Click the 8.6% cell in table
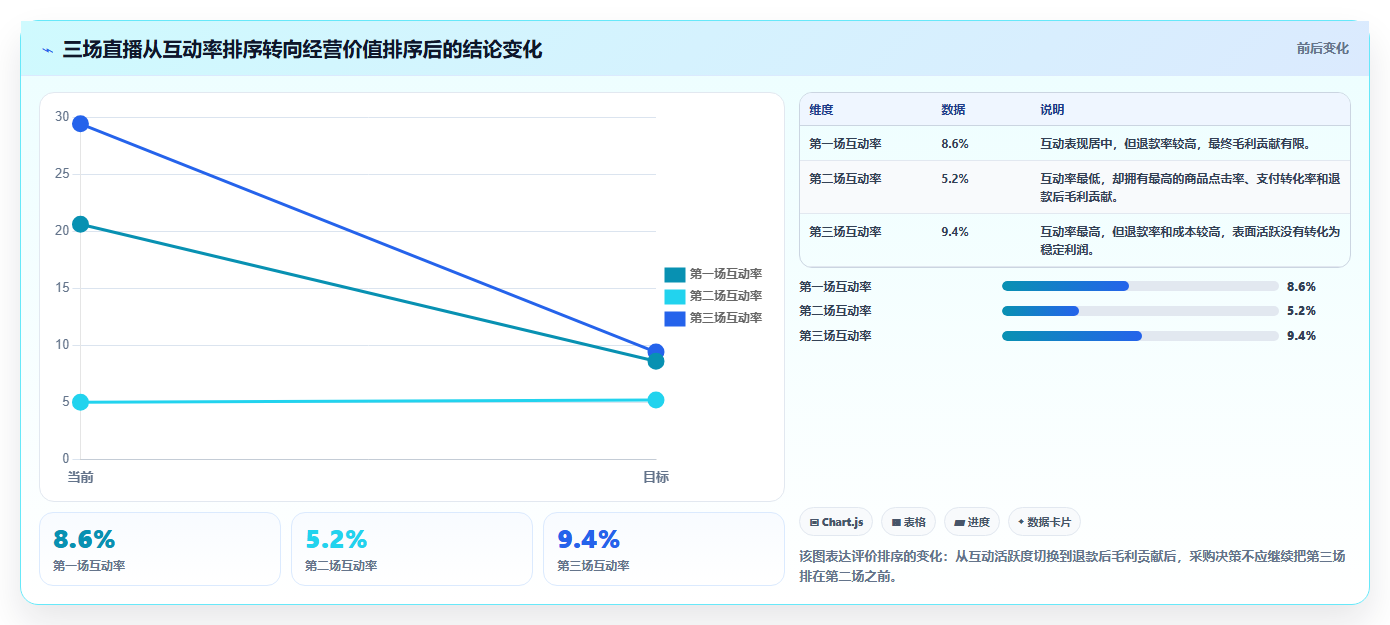The width and height of the screenshot is (1390, 625). (x=955, y=144)
